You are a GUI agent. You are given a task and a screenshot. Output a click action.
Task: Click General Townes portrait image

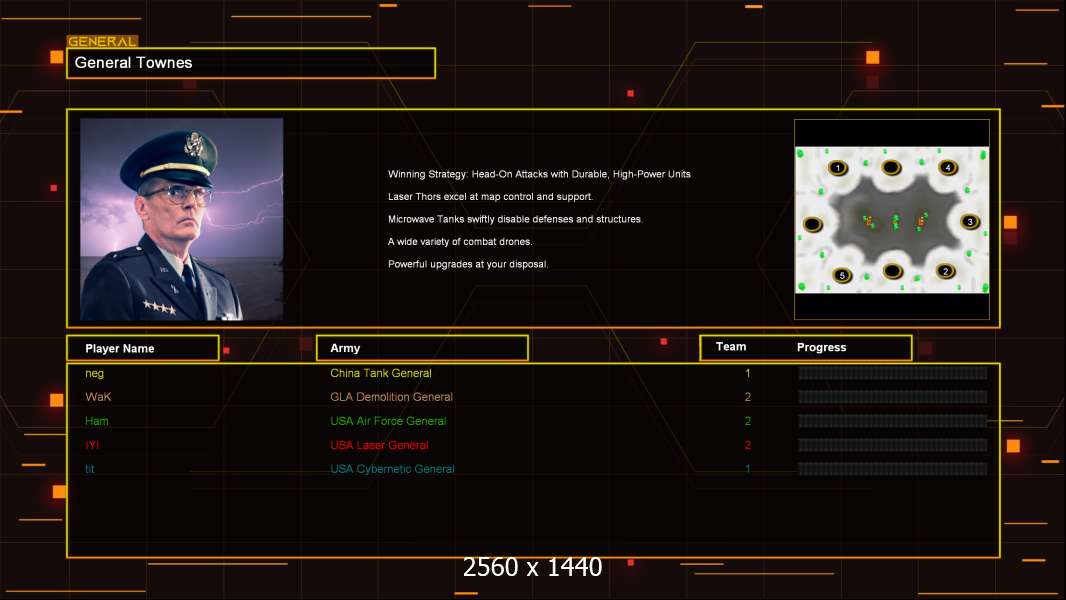tap(182, 219)
